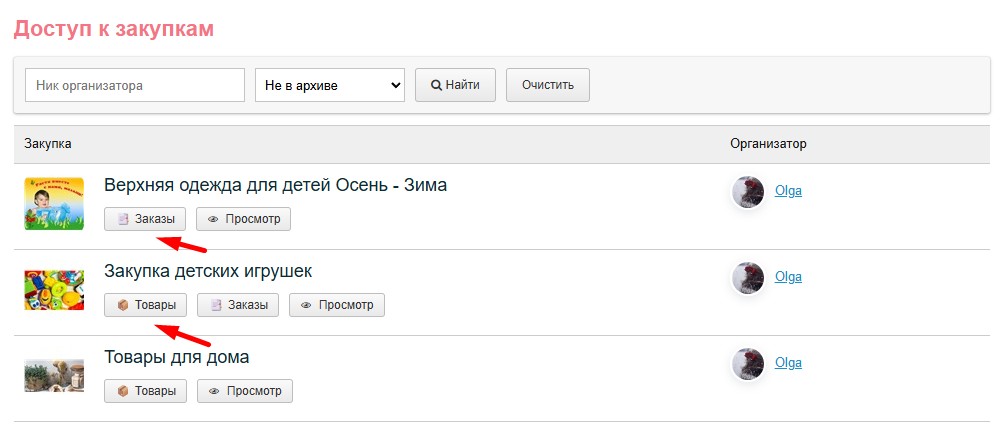Click Olga's avatar in the first row
The width and height of the screenshot is (1002, 424).
coord(748,192)
